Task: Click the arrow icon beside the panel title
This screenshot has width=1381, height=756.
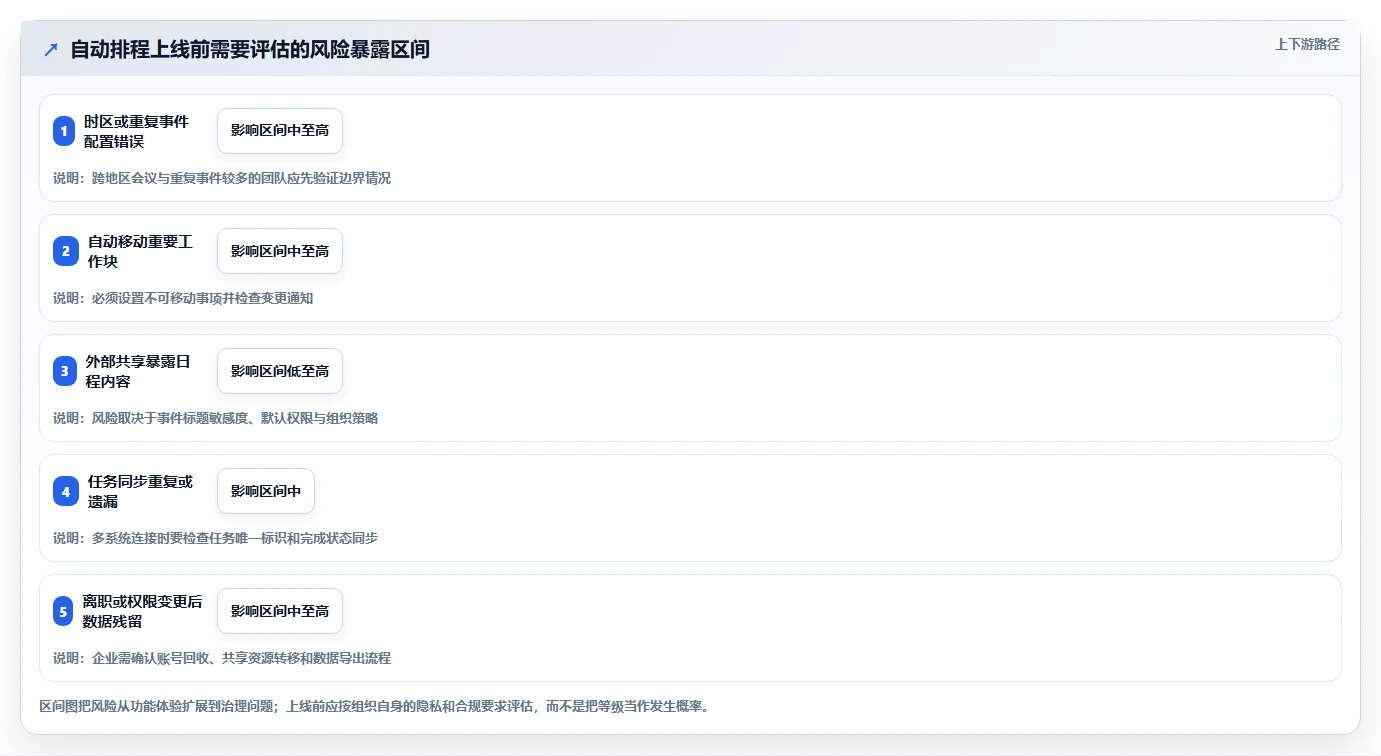Action: tap(51, 49)
